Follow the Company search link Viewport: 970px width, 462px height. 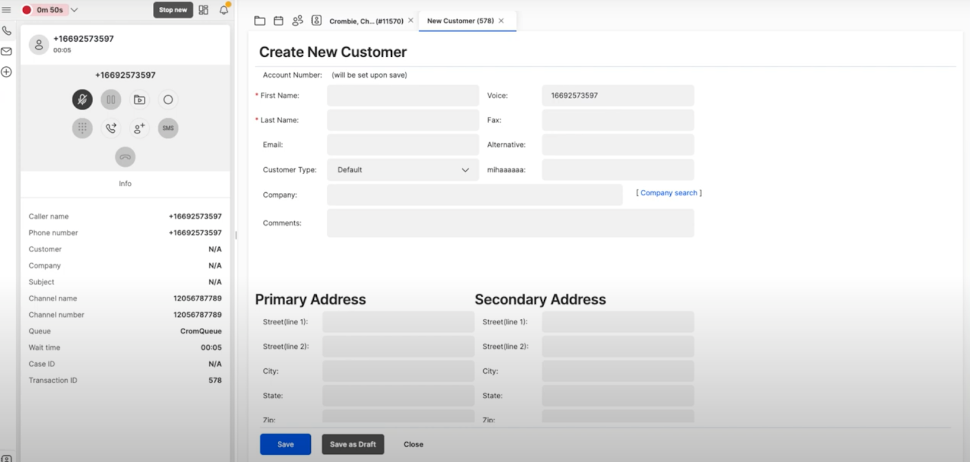668,193
